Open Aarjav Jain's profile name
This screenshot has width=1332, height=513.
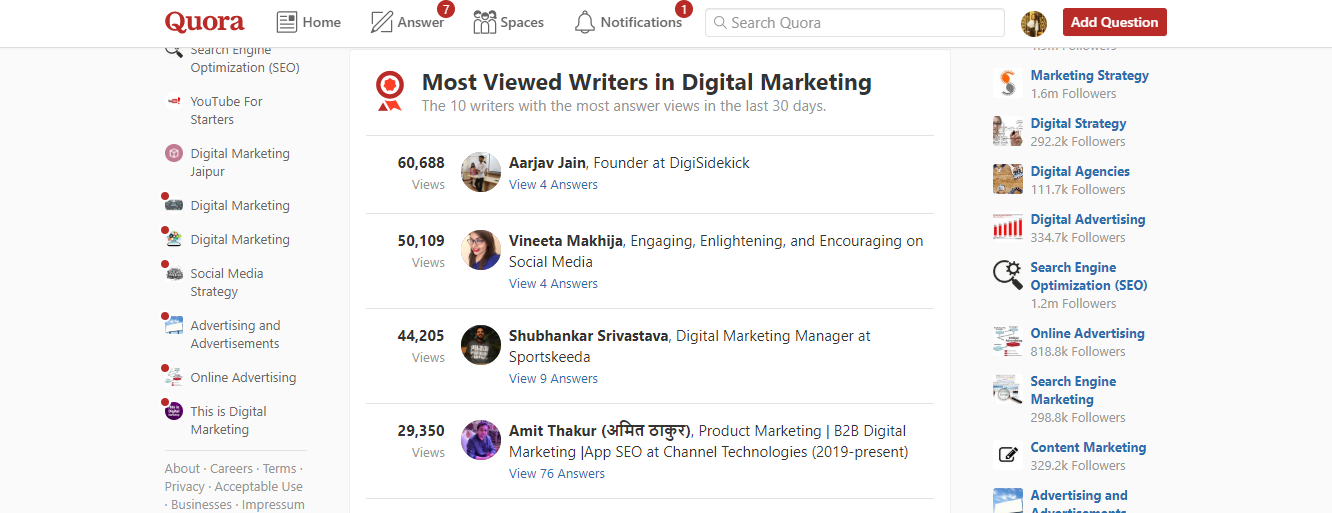click(548, 162)
